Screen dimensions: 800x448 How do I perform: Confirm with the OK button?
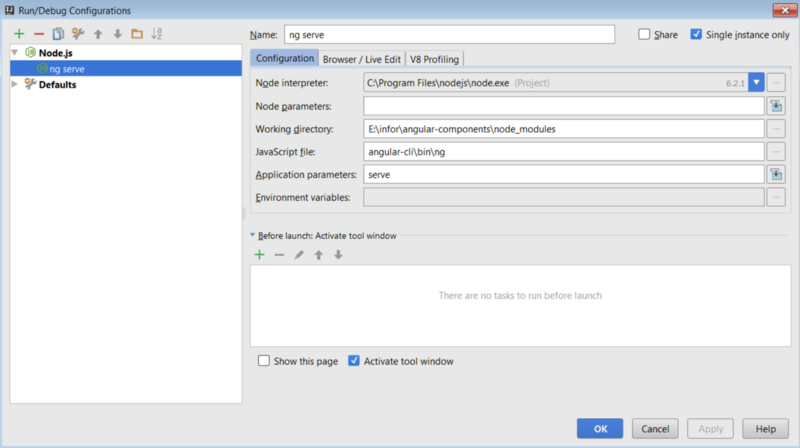point(600,429)
